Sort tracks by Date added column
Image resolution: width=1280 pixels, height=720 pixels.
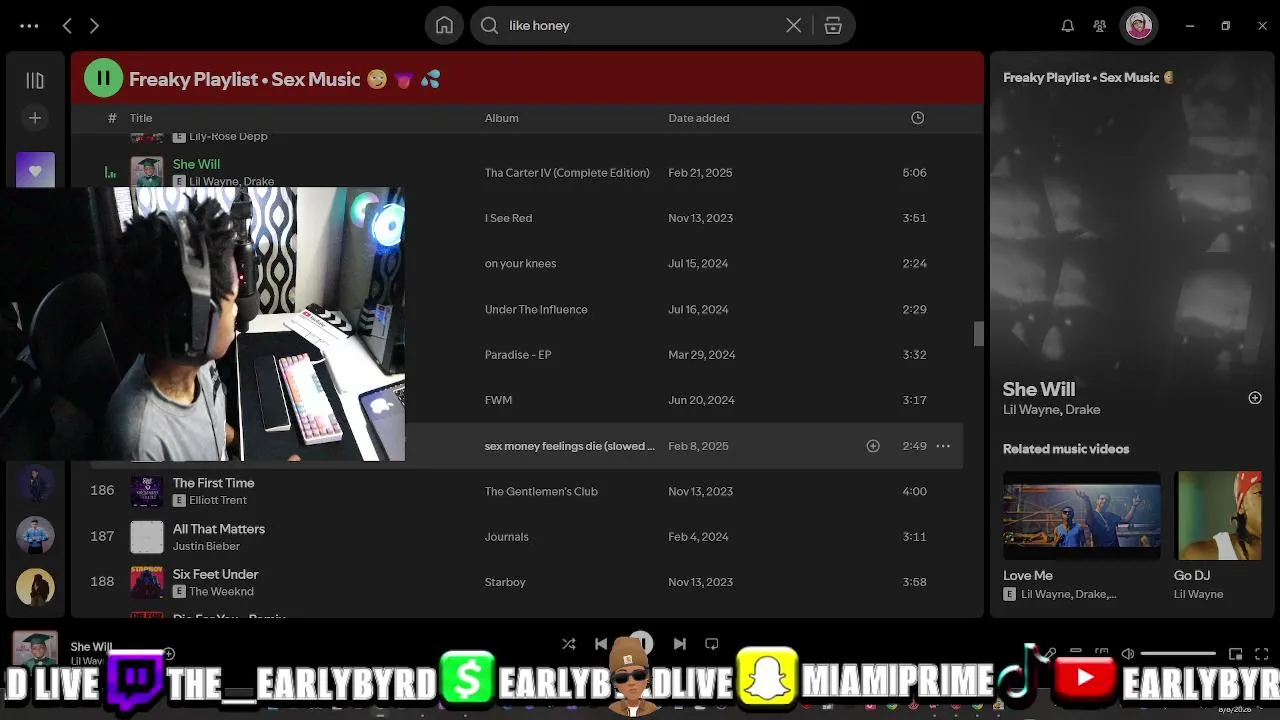click(699, 118)
